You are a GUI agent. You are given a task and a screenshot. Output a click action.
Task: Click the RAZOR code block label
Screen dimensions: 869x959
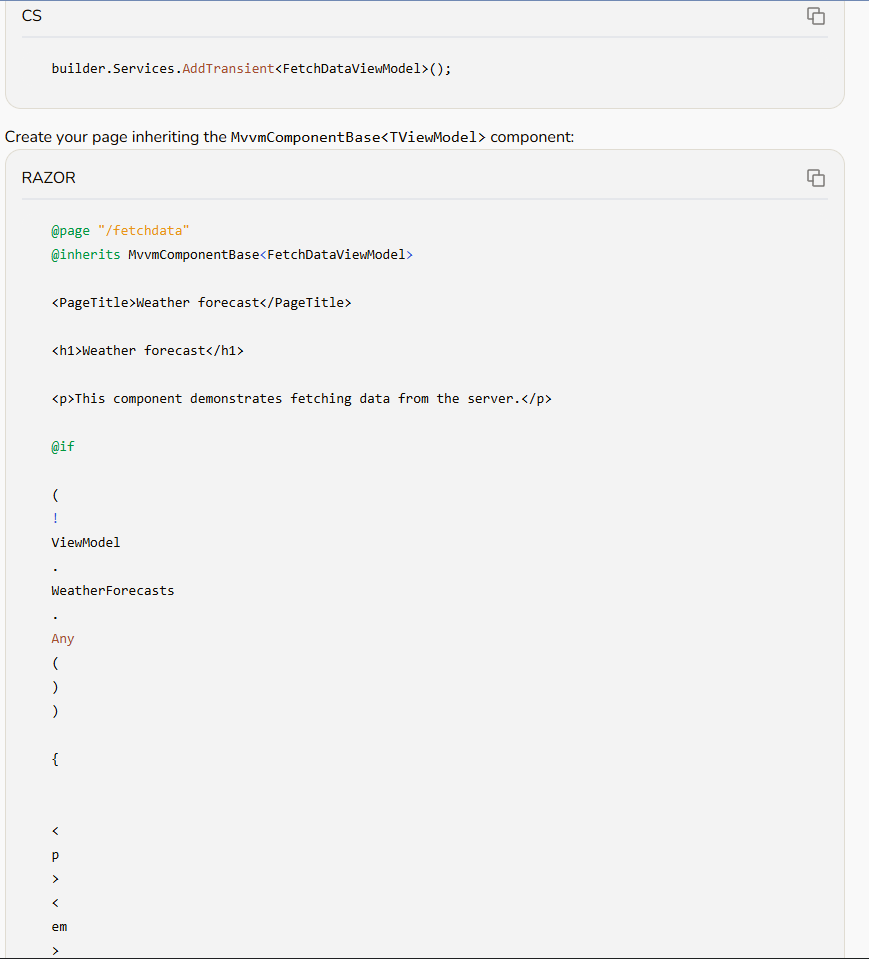click(x=49, y=178)
